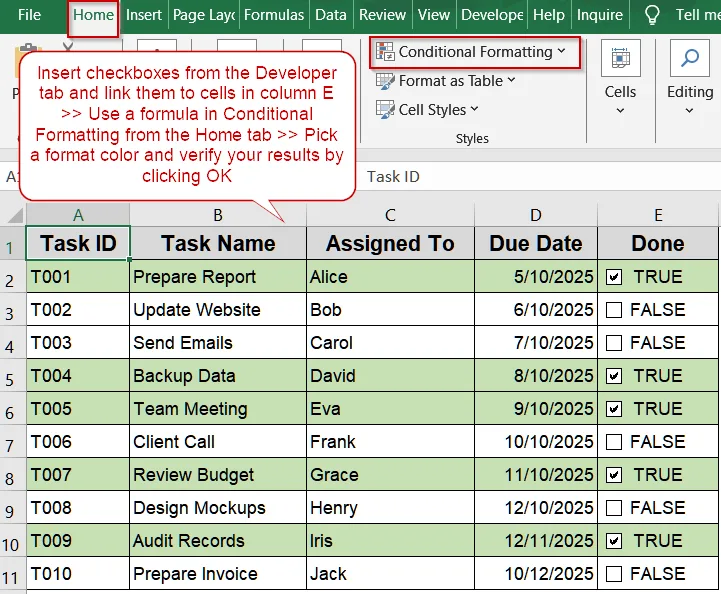
Task: Click the formula bar showing Task ID
Action: pyautogui.click(x=538, y=177)
